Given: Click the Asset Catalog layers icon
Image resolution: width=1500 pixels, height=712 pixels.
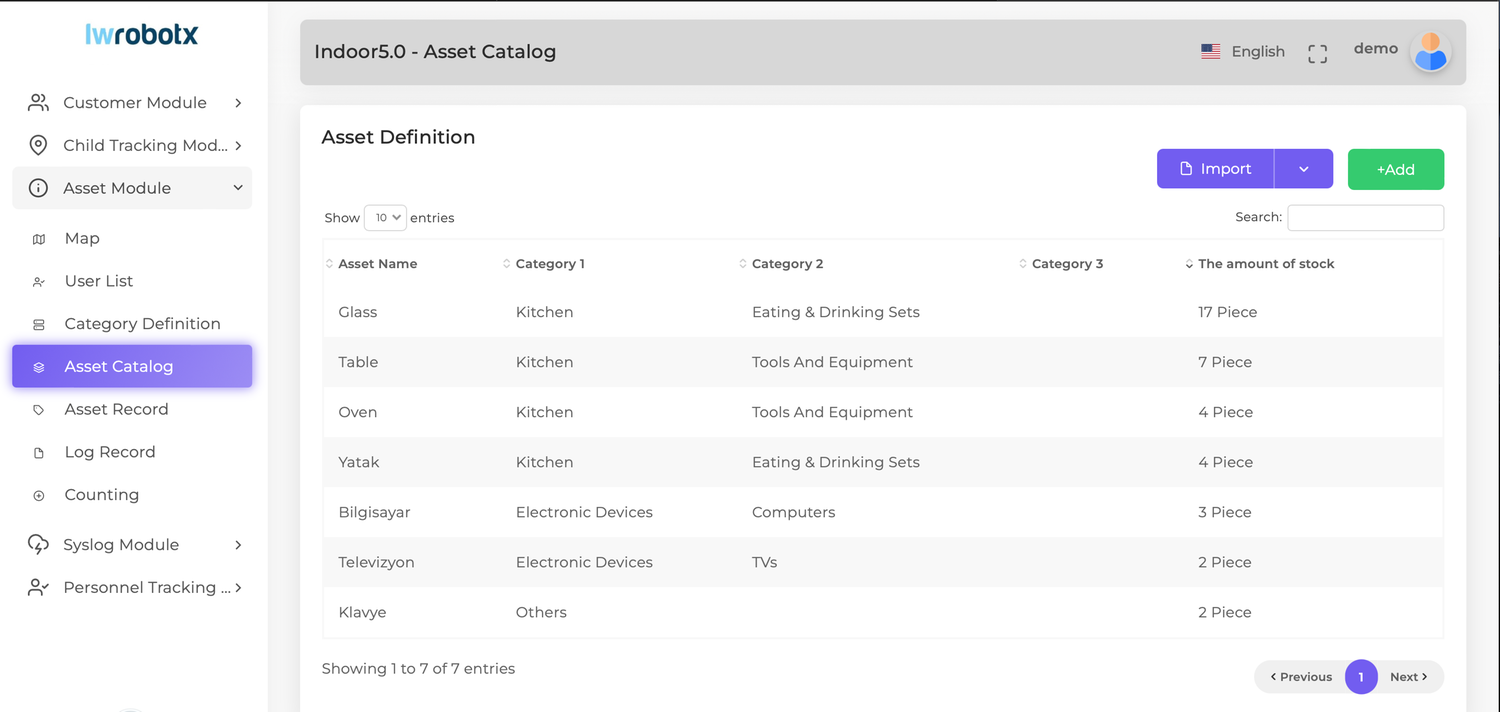Looking at the screenshot, I should click(x=39, y=367).
